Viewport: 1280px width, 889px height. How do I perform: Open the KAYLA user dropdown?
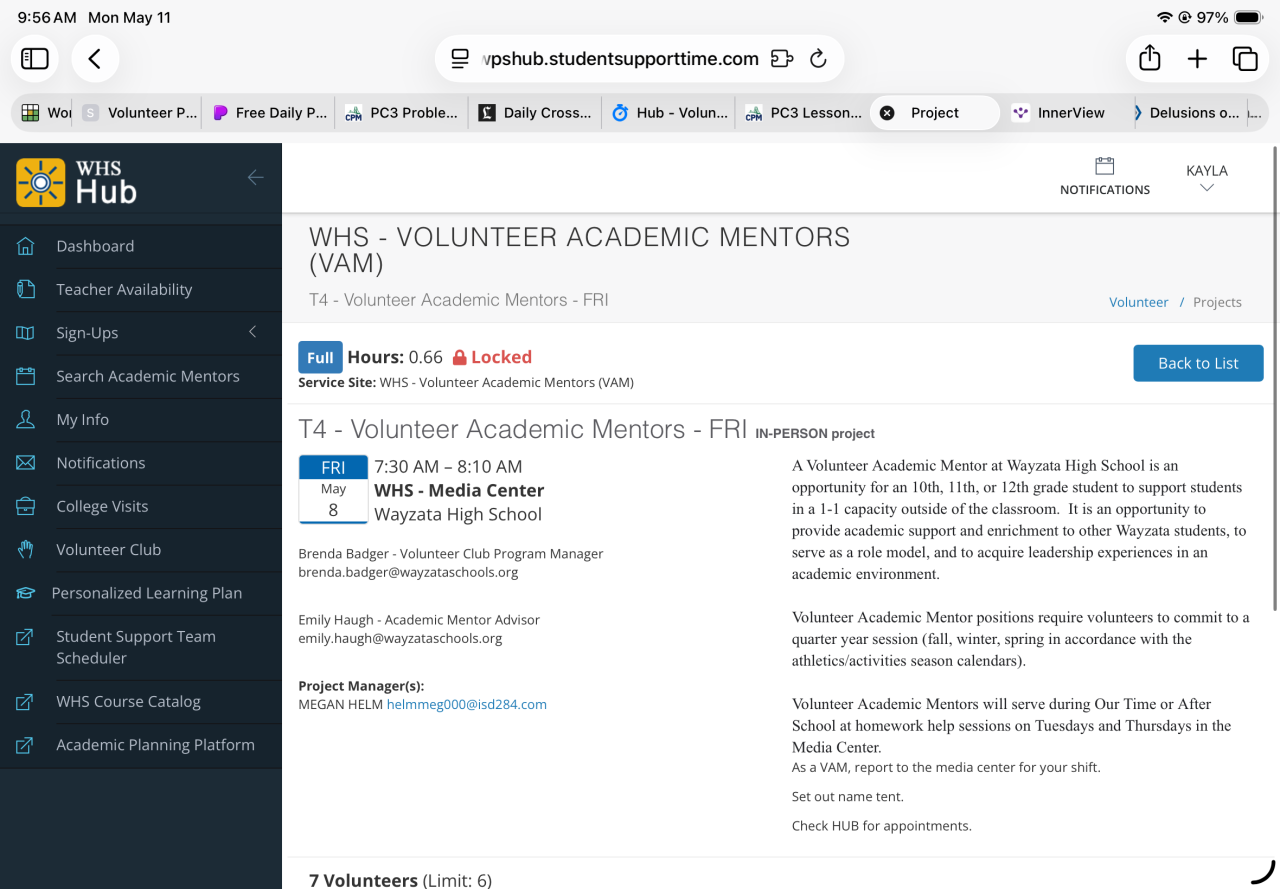[x=1207, y=177]
